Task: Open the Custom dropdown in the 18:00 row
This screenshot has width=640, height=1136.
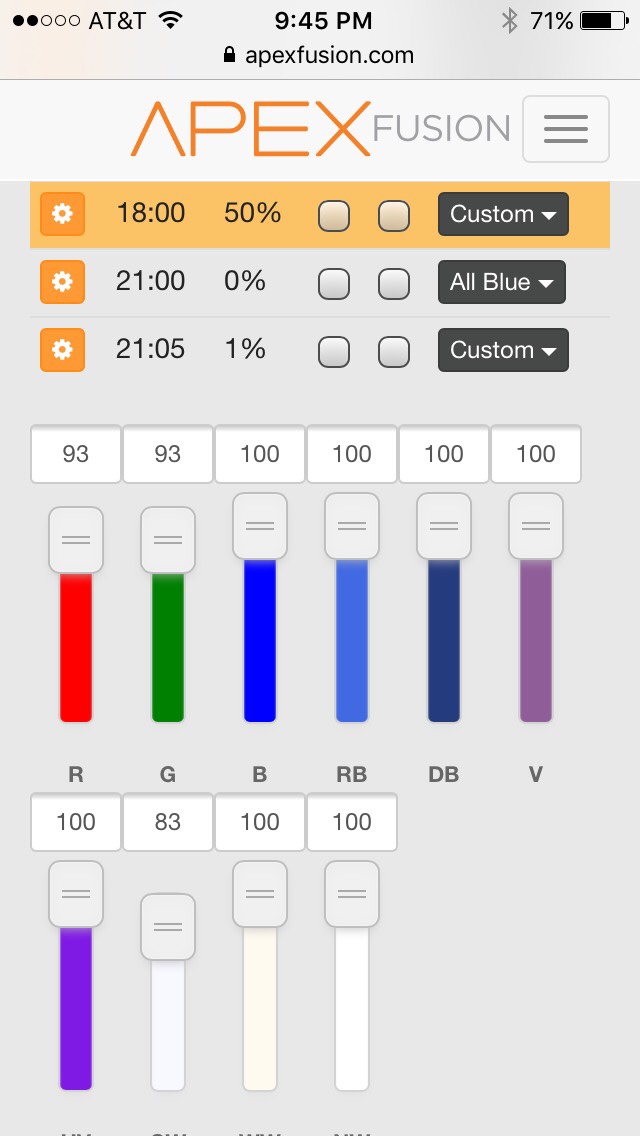Action: click(x=503, y=214)
